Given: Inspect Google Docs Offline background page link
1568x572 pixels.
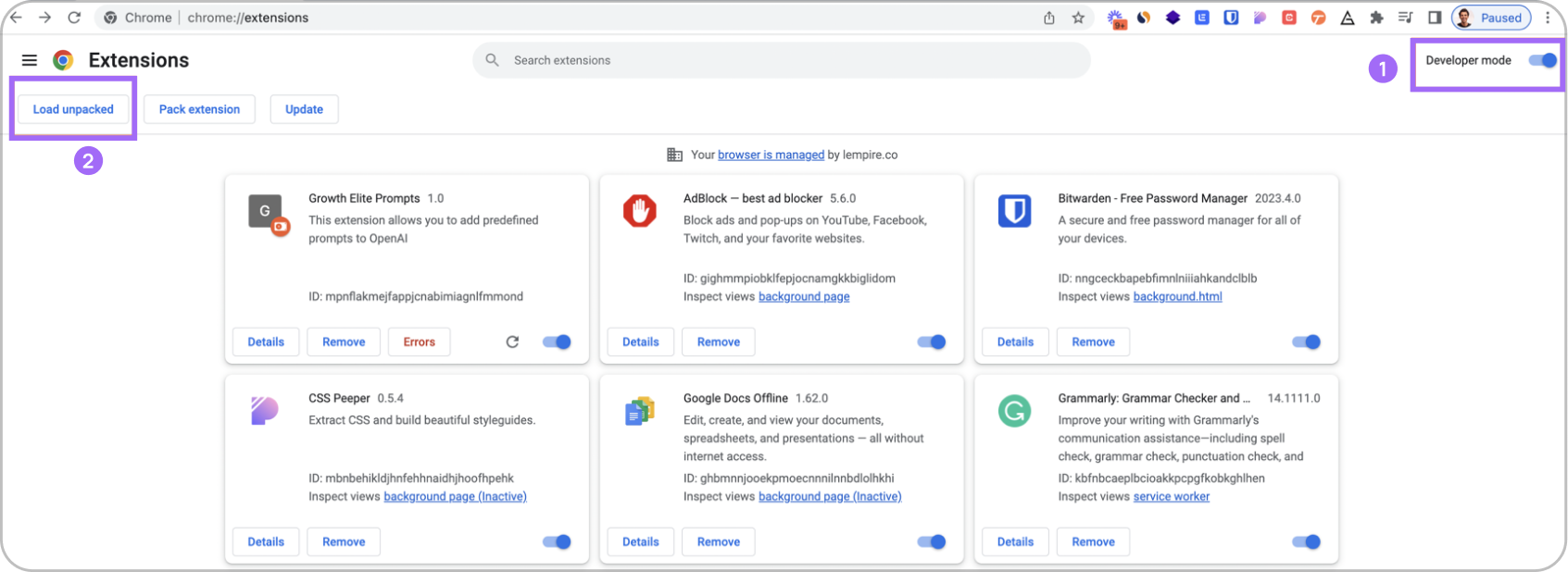Looking at the screenshot, I should point(830,496).
